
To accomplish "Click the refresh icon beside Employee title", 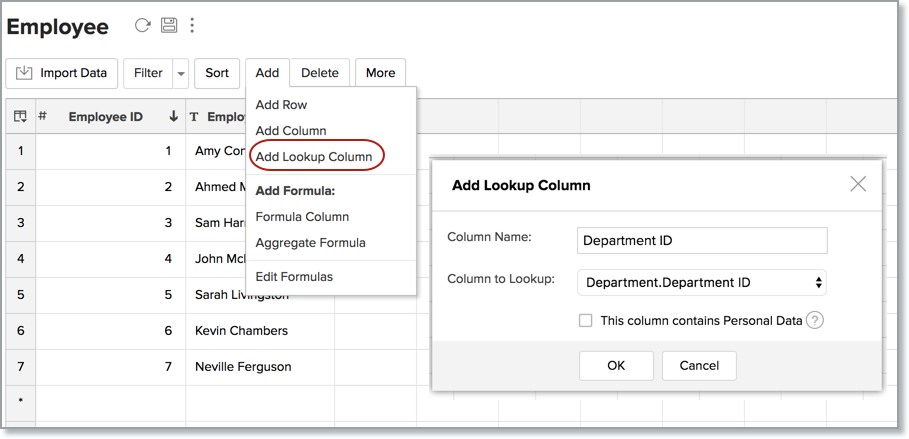I will click(143, 26).
